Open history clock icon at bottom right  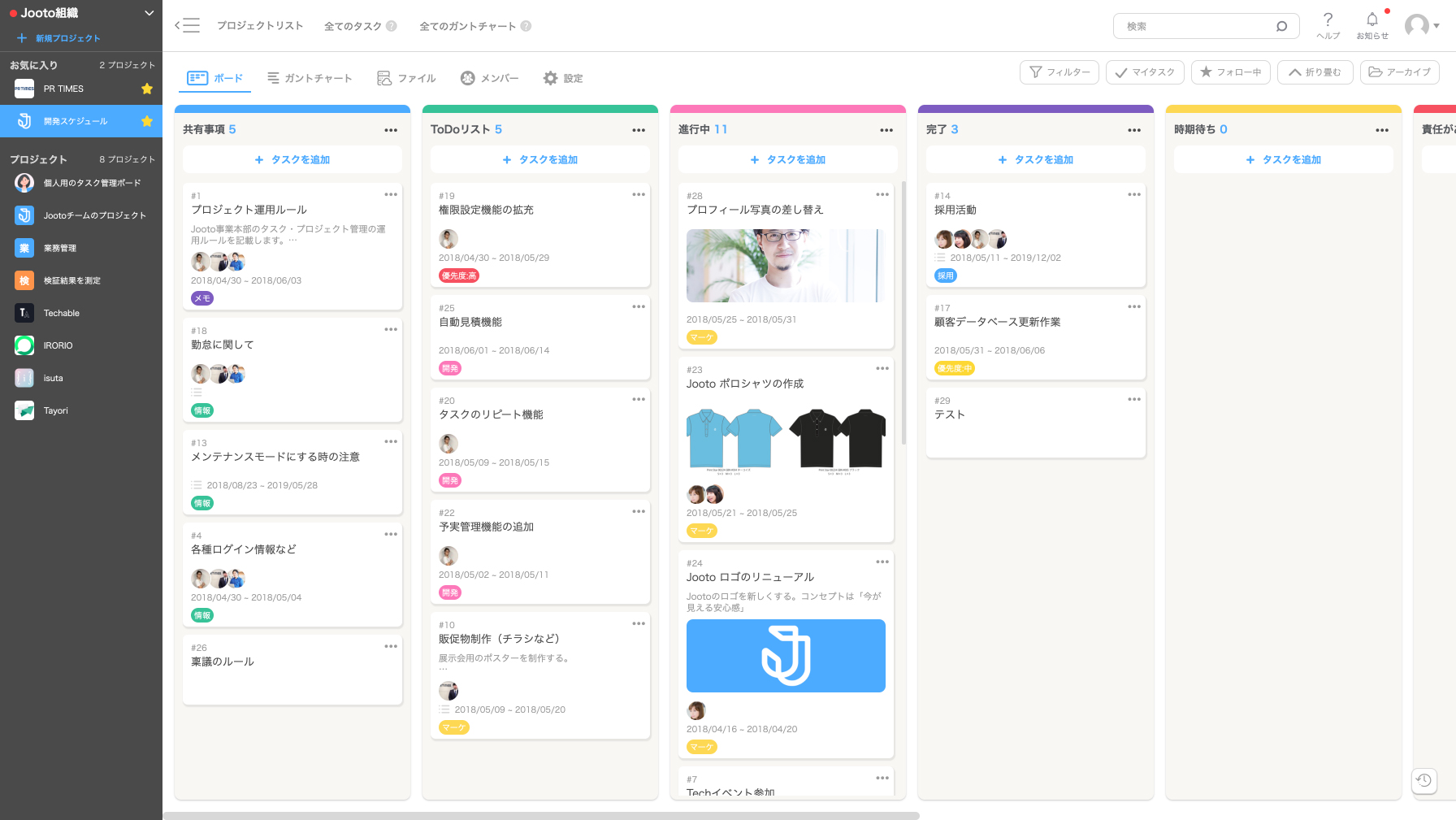tap(1423, 780)
